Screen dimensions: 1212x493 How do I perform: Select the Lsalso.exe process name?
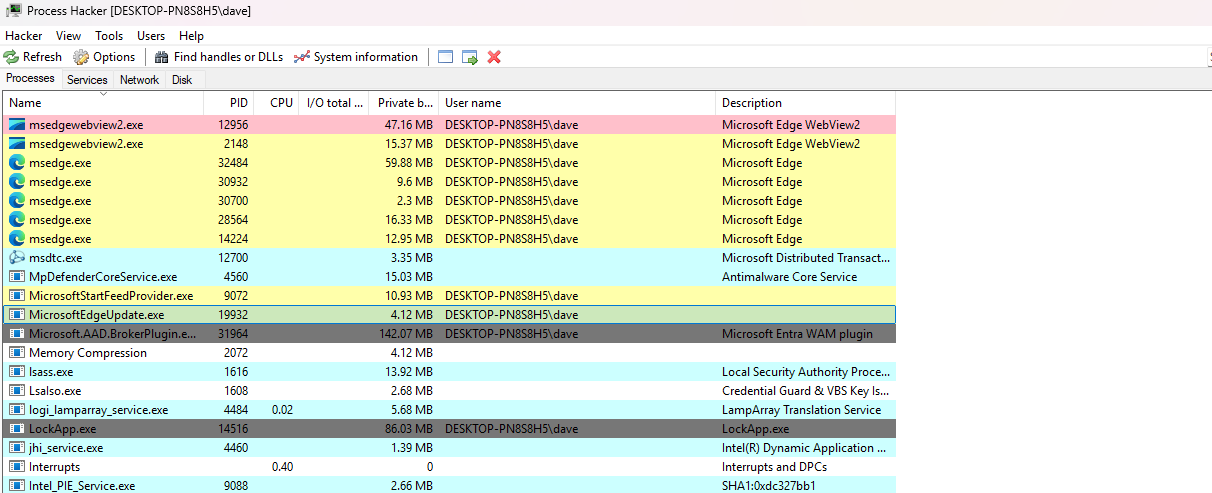click(55, 391)
